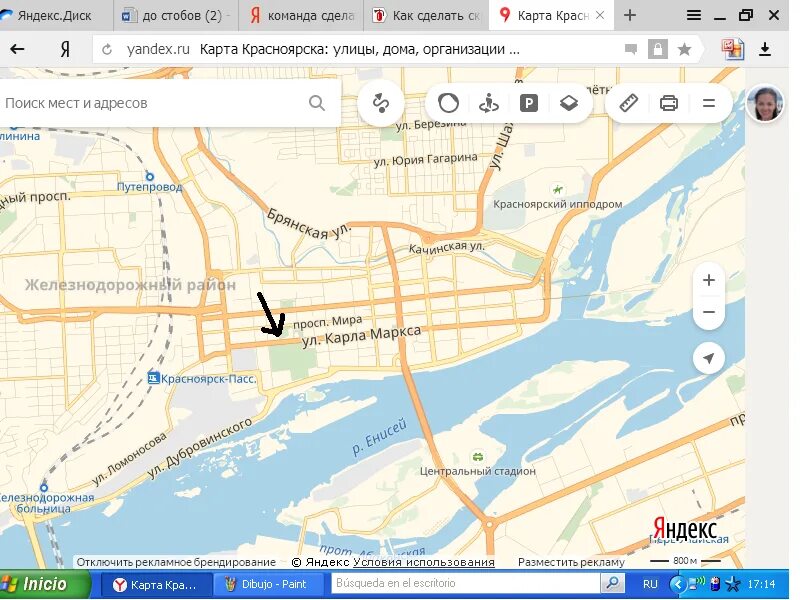Open the map layers selector
This screenshot has height=600, width=800.
coord(568,103)
